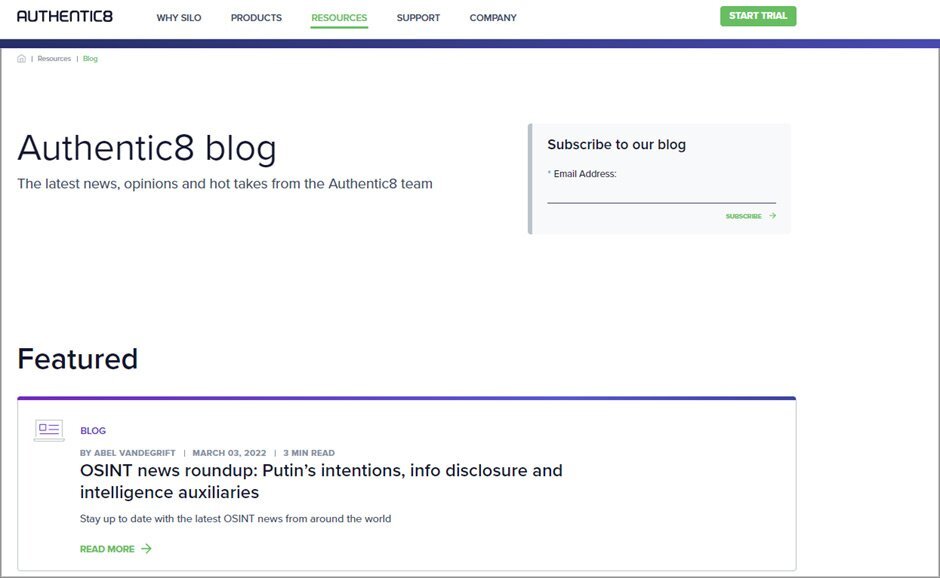Image resolution: width=940 pixels, height=578 pixels.
Task: Click the READ MORE link
Action: (108, 548)
